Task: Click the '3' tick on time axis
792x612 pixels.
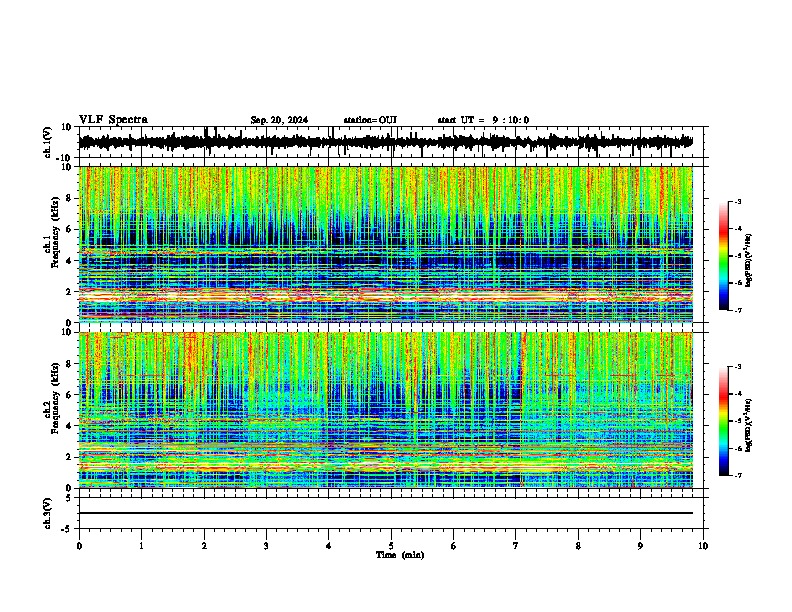Action: (x=266, y=546)
